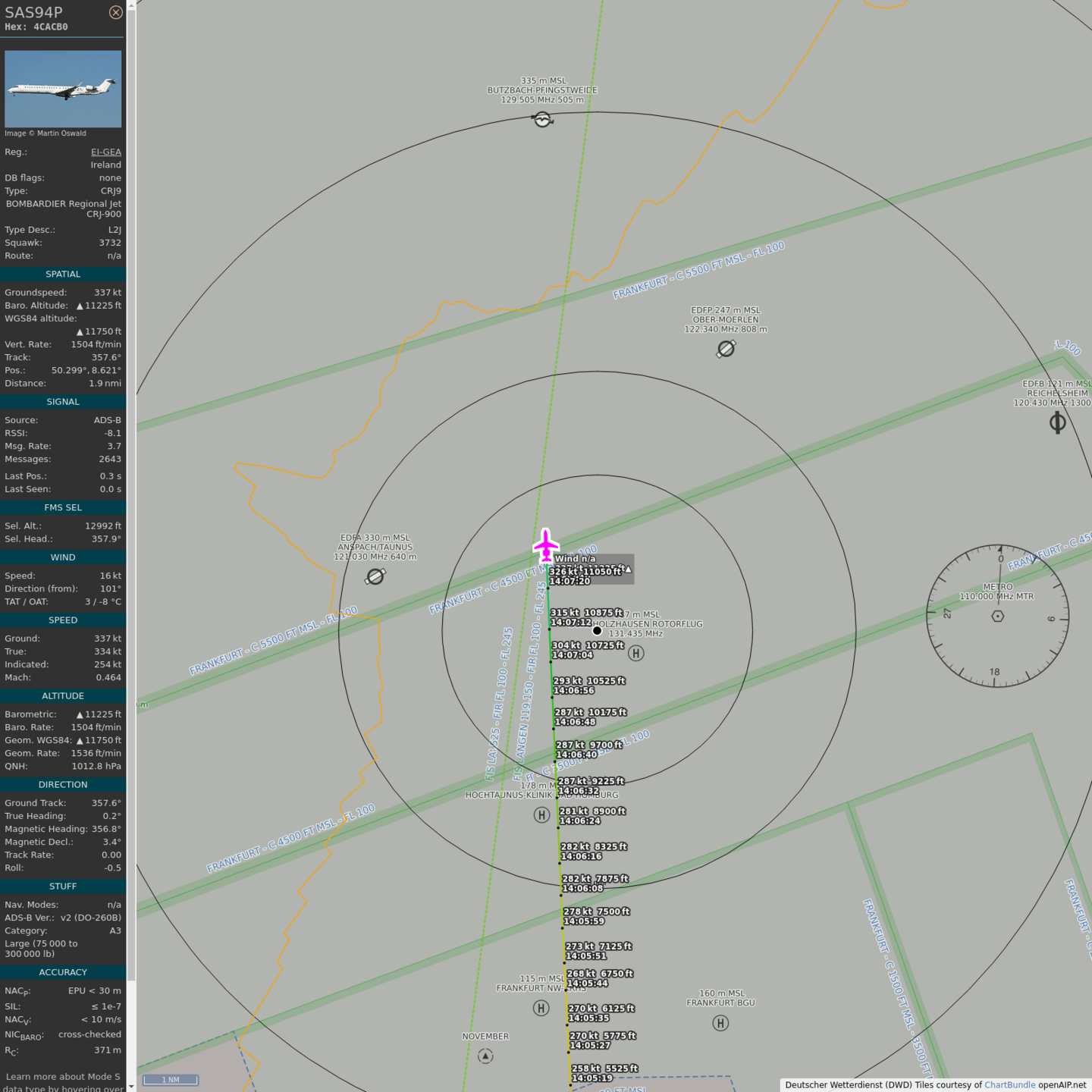Click the NOVEMBER reporting point triangle
The height and width of the screenshot is (1092, 1092).
tap(485, 1056)
